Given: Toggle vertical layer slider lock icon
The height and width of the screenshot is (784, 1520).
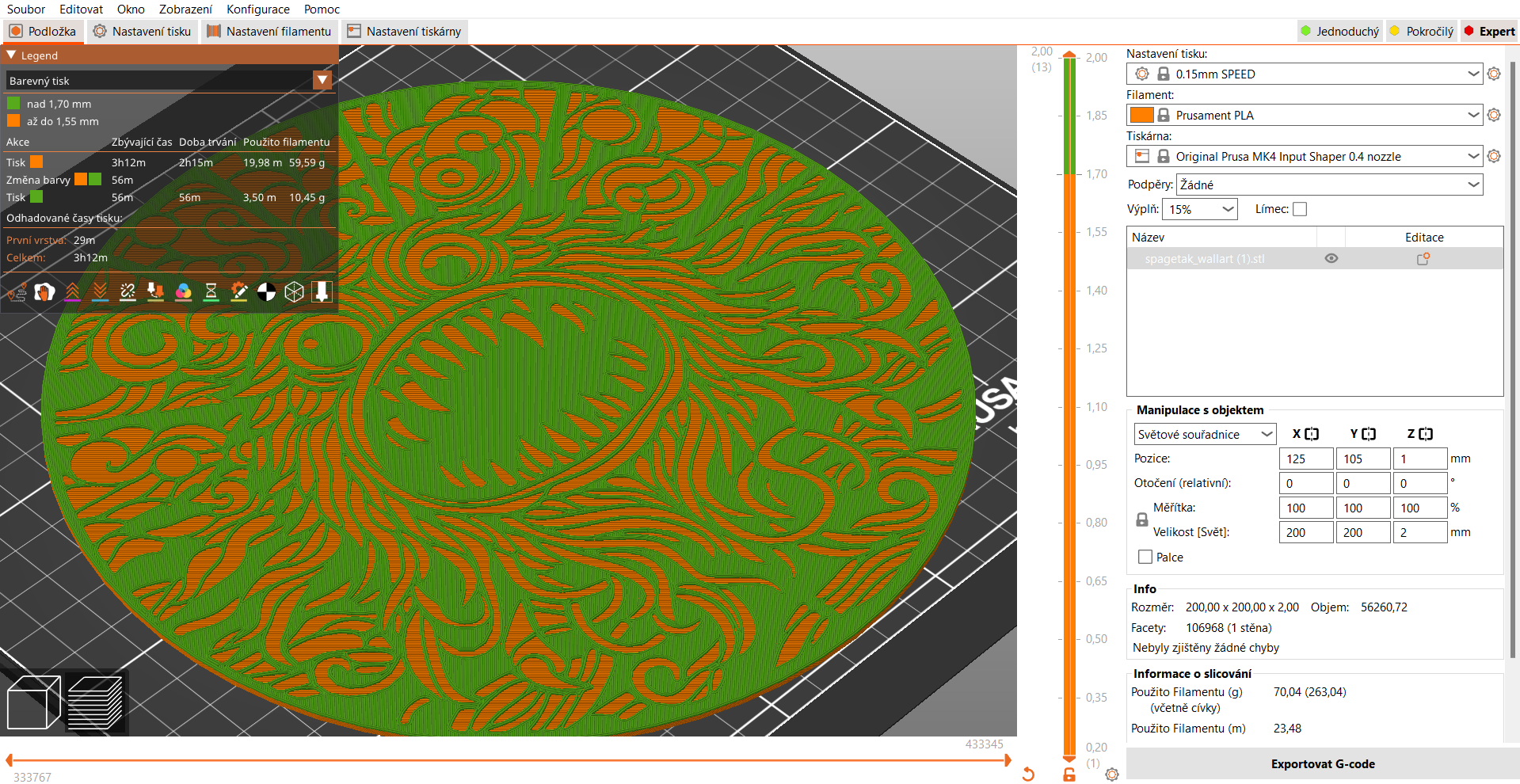Looking at the screenshot, I should (x=1069, y=774).
